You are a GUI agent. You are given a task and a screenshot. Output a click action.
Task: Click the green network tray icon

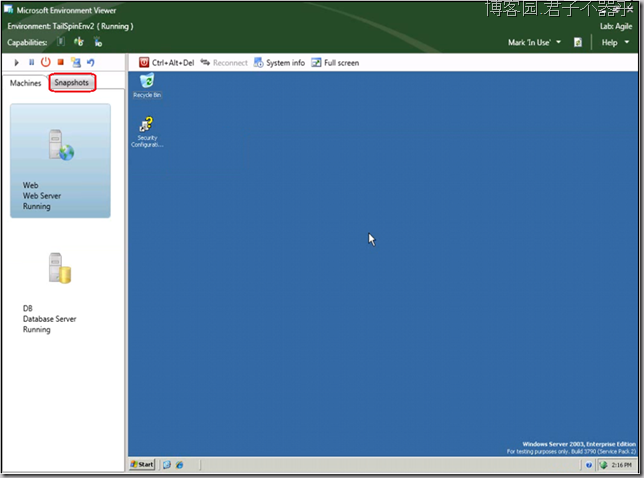click(603, 465)
